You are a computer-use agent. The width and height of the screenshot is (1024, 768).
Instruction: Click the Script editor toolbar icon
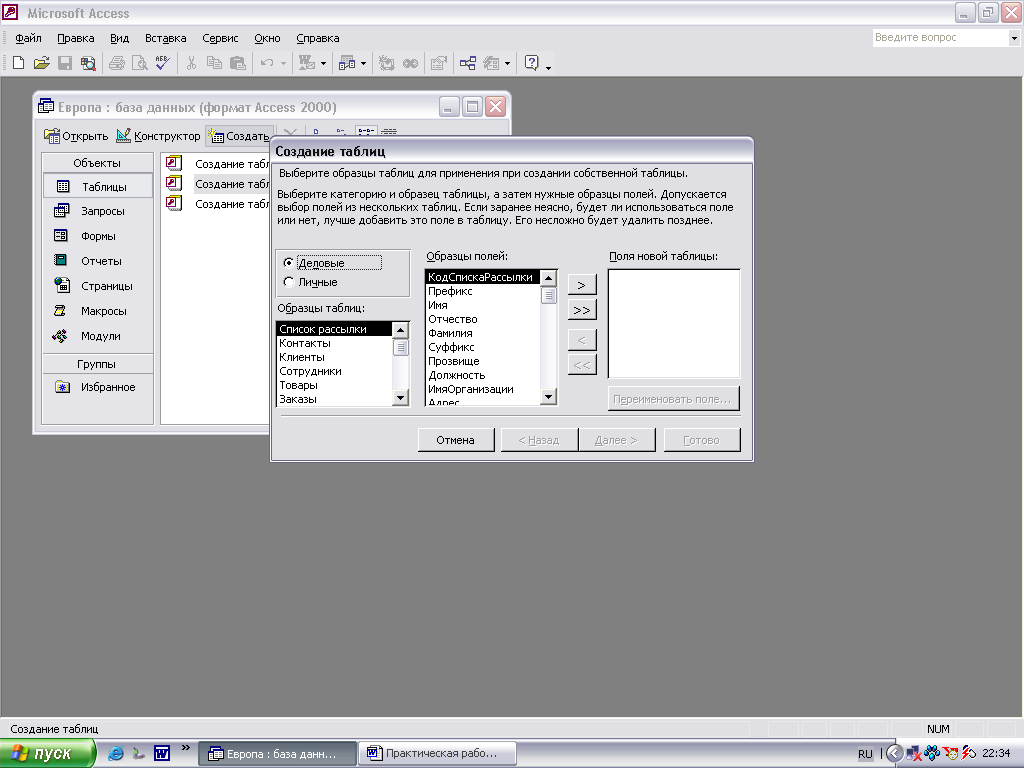tap(410, 63)
